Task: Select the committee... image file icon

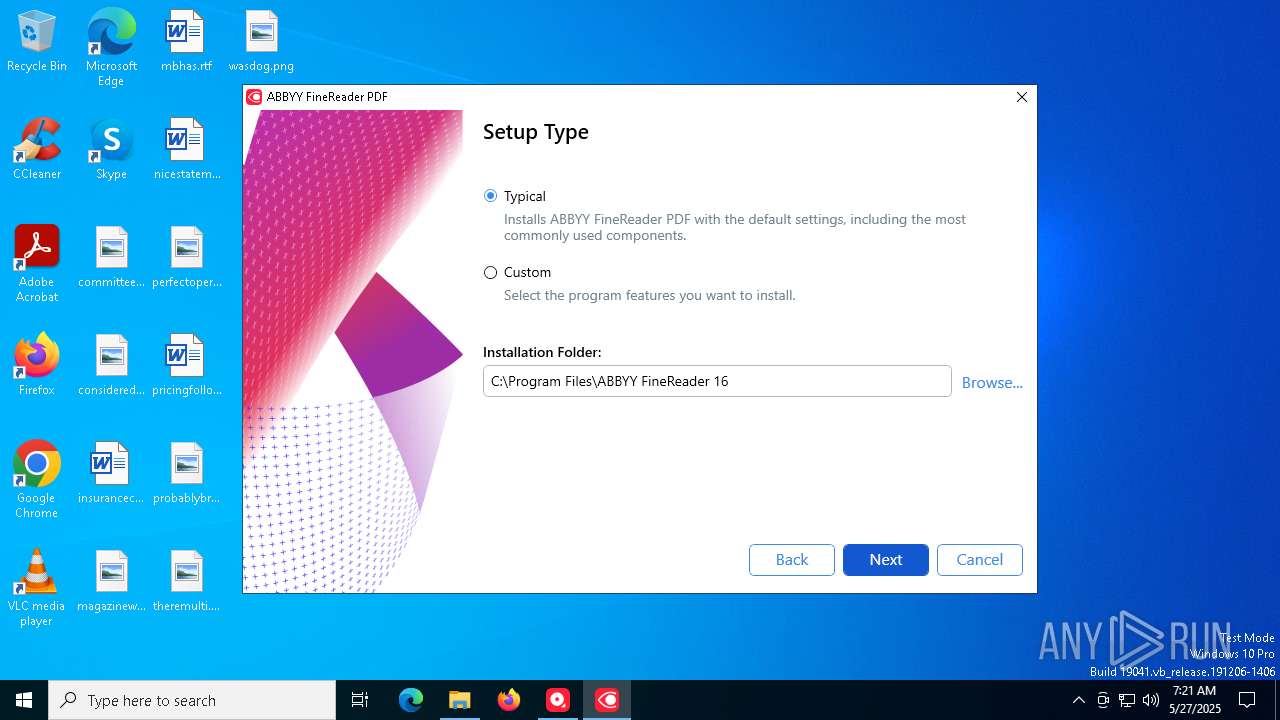Action: pos(111,257)
